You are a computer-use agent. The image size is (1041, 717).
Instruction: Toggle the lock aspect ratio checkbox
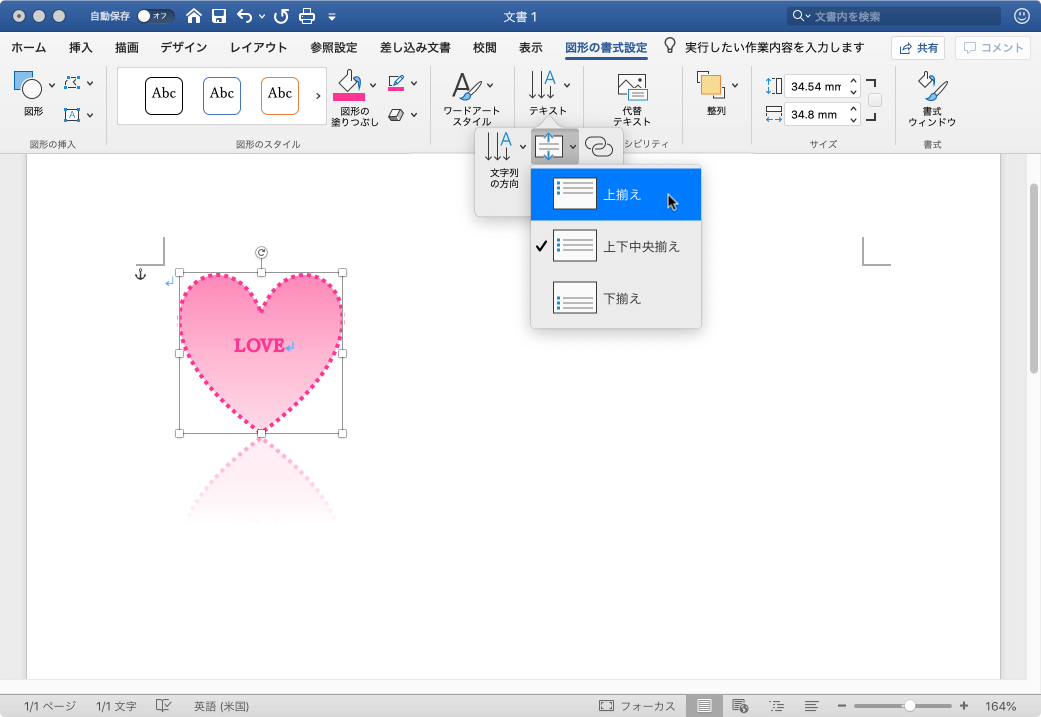click(875, 100)
